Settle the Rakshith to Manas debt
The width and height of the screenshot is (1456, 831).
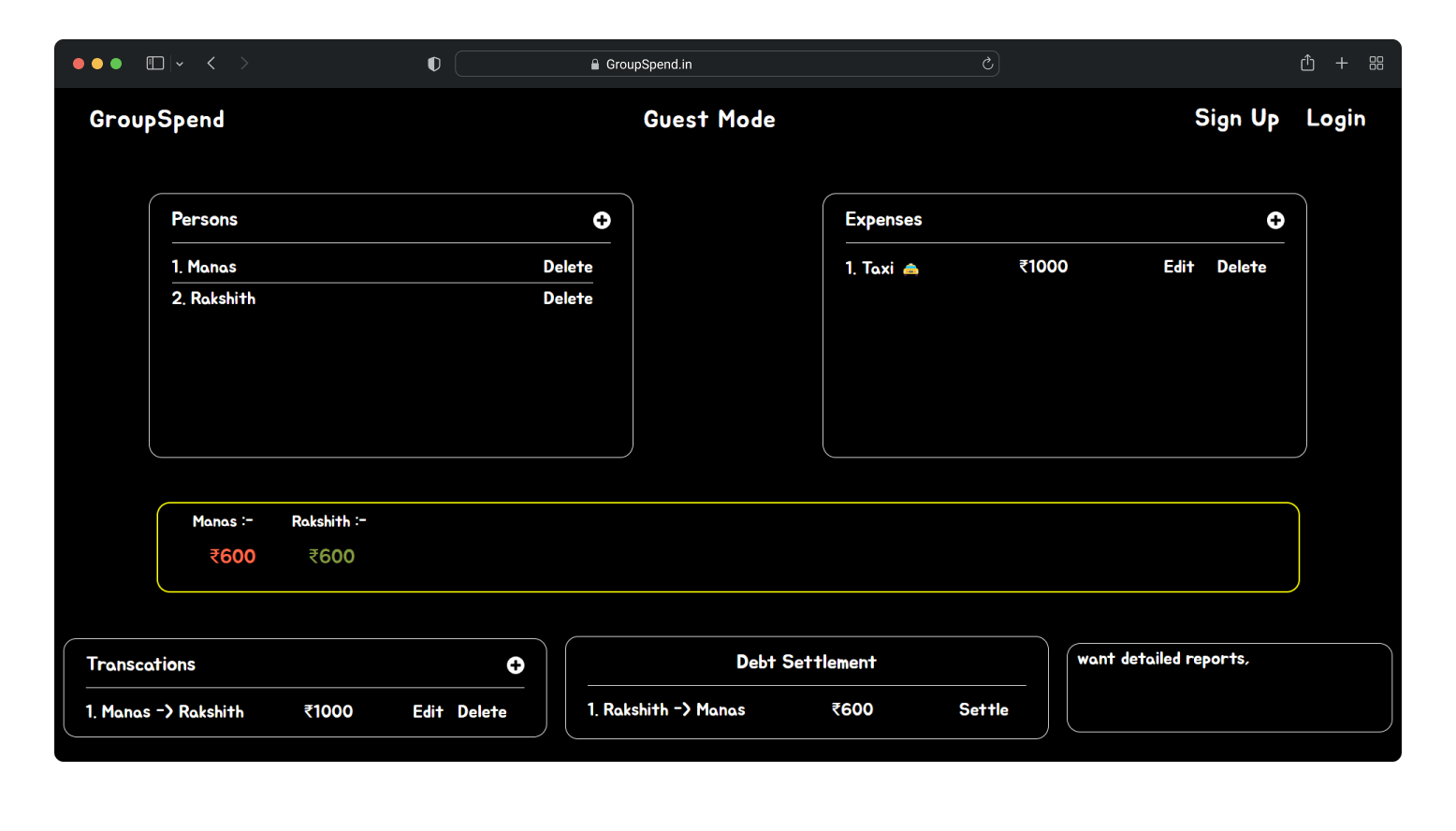(983, 709)
